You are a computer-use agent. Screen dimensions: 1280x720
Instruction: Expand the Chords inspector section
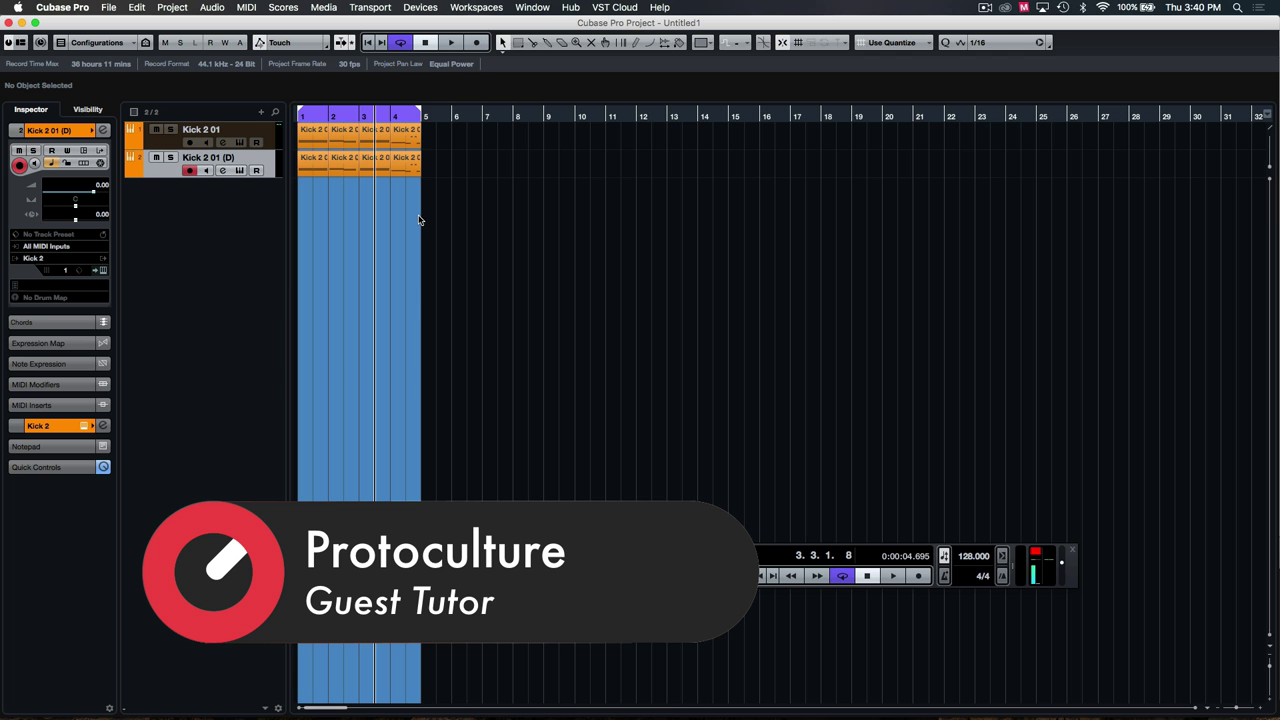coord(59,323)
